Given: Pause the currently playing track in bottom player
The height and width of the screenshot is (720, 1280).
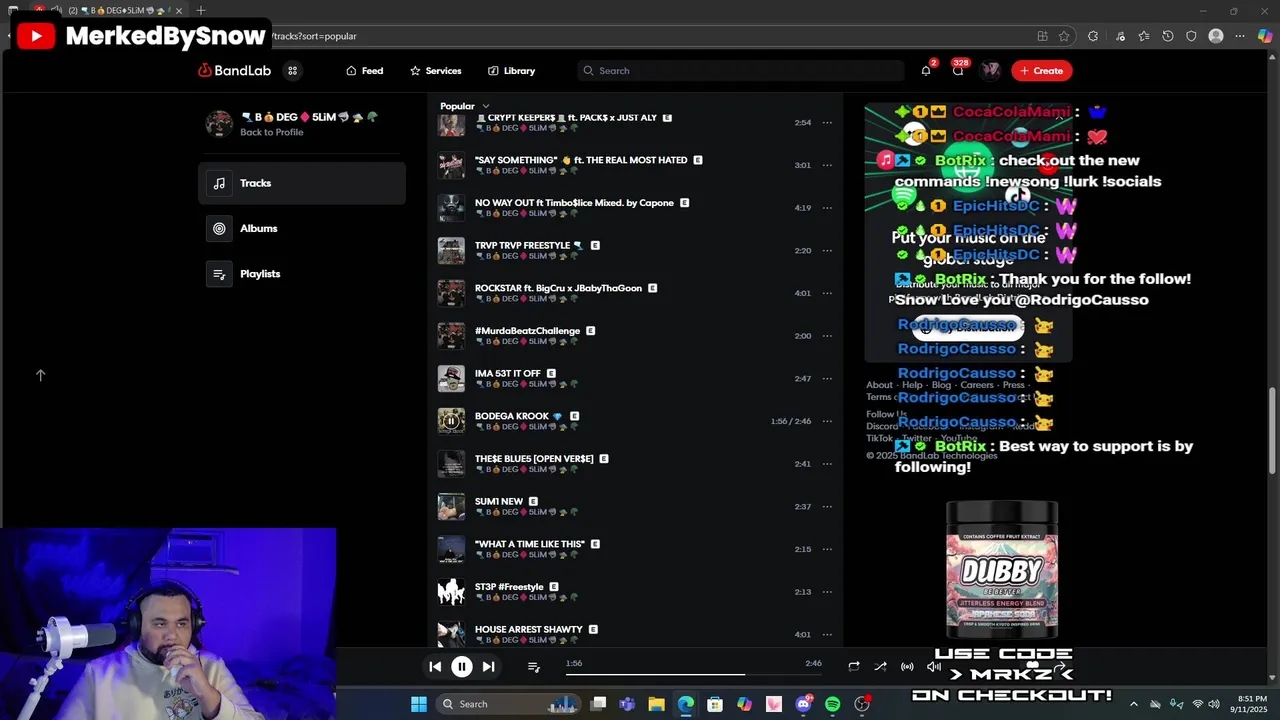Looking at the screenshot, I should point(462,666).
